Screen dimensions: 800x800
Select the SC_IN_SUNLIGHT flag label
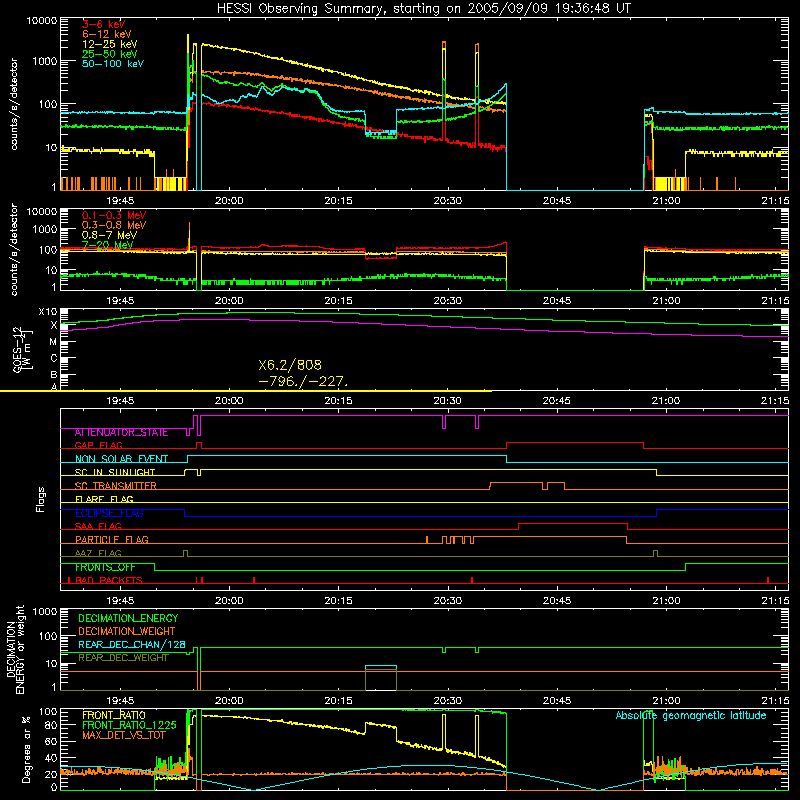point(115,472)
